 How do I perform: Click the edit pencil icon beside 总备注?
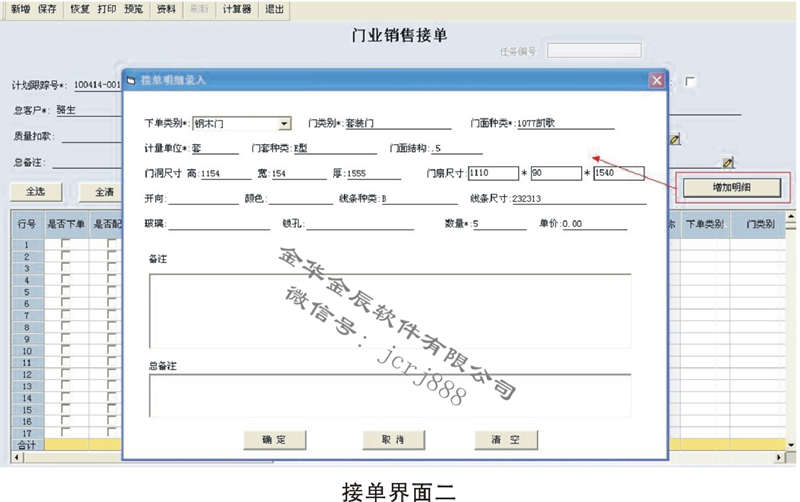click(728, 162)
